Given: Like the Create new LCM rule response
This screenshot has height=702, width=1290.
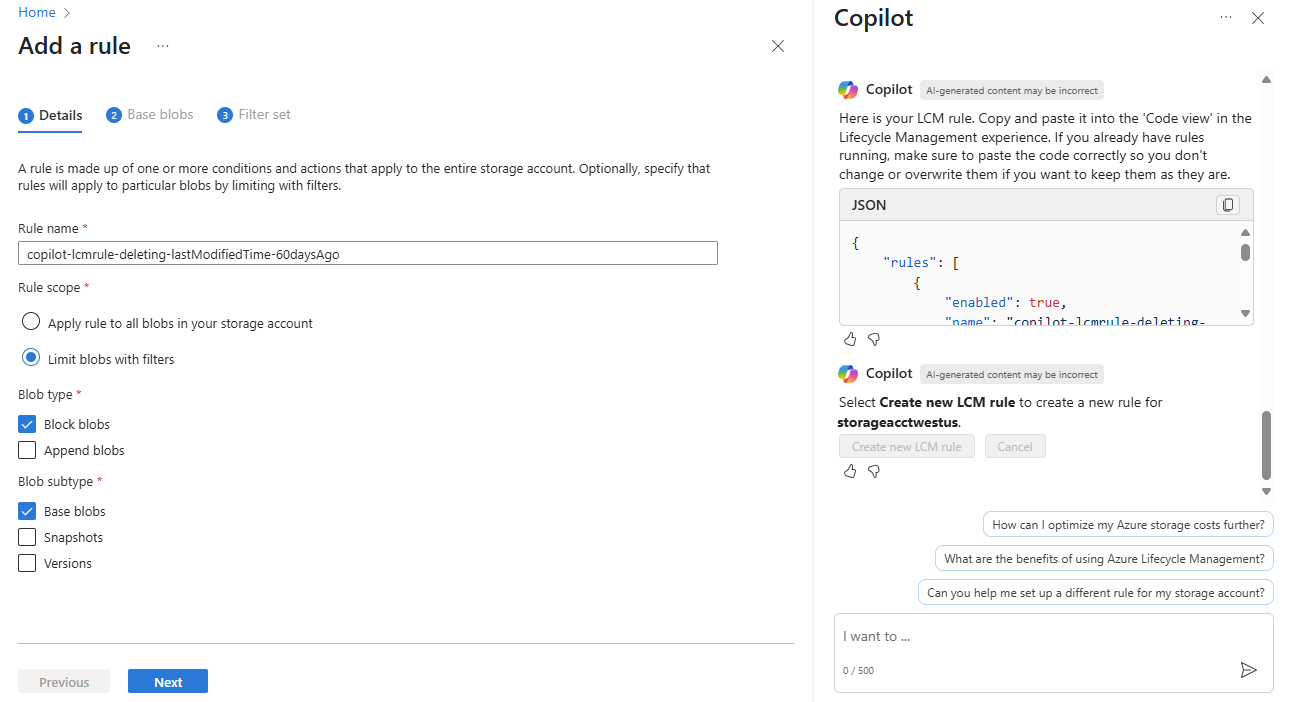Looking at the screenshot, I should 850,471.
